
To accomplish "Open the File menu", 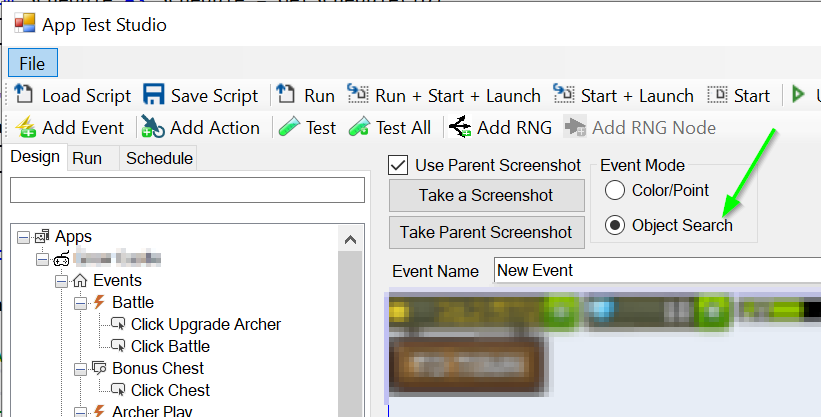I will tap(32, 63).
